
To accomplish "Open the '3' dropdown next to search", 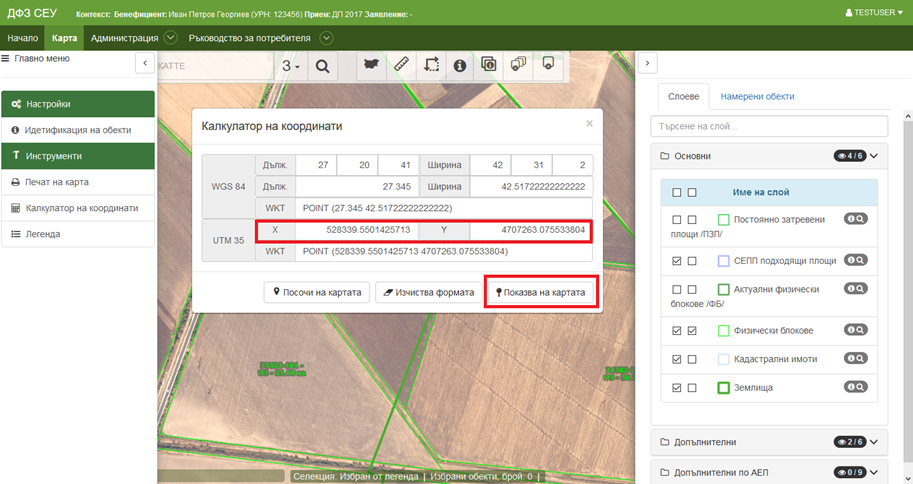I will [x=291, y=66].
